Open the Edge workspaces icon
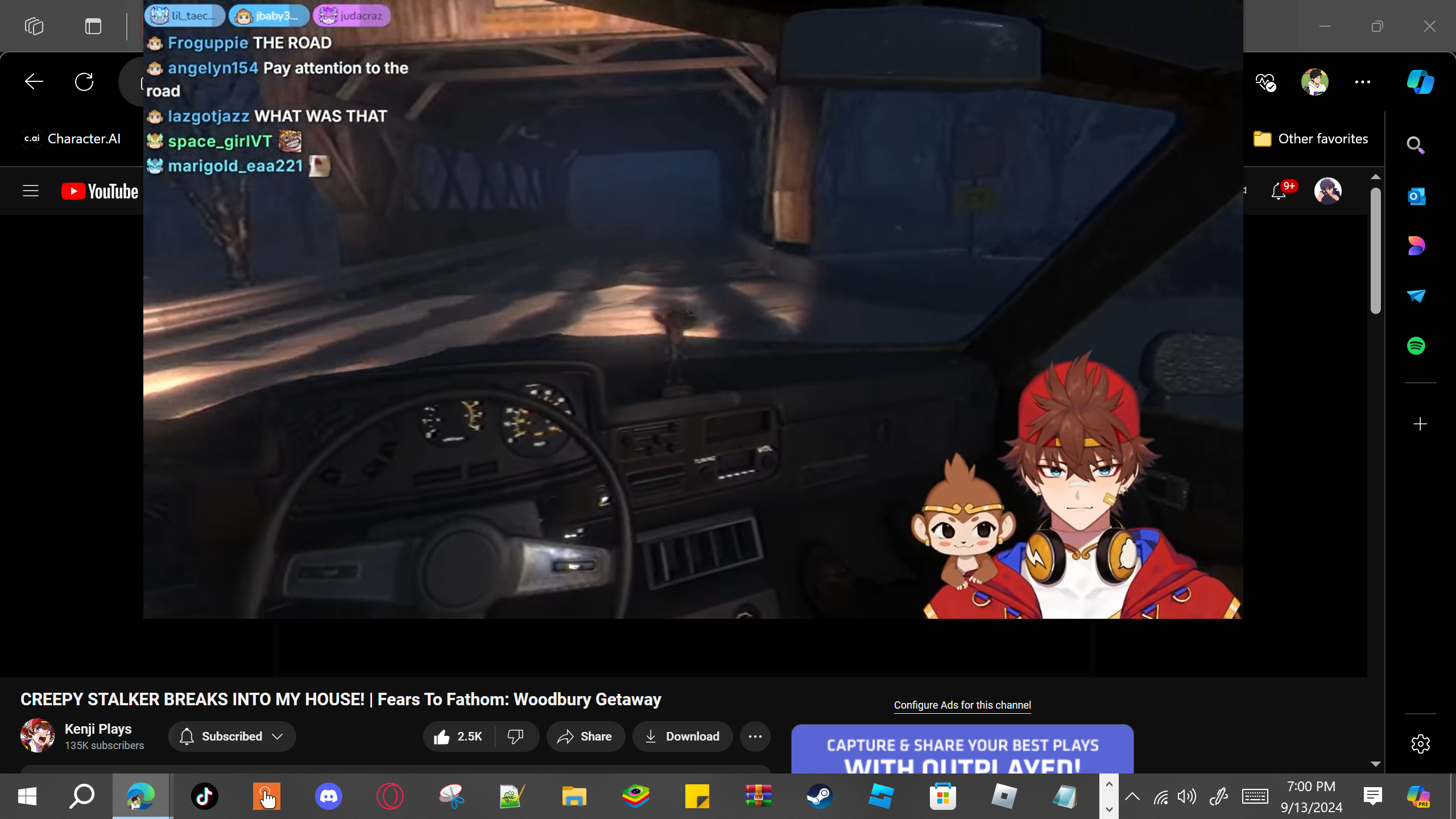 pyautogui.click(x=34, y=26)
